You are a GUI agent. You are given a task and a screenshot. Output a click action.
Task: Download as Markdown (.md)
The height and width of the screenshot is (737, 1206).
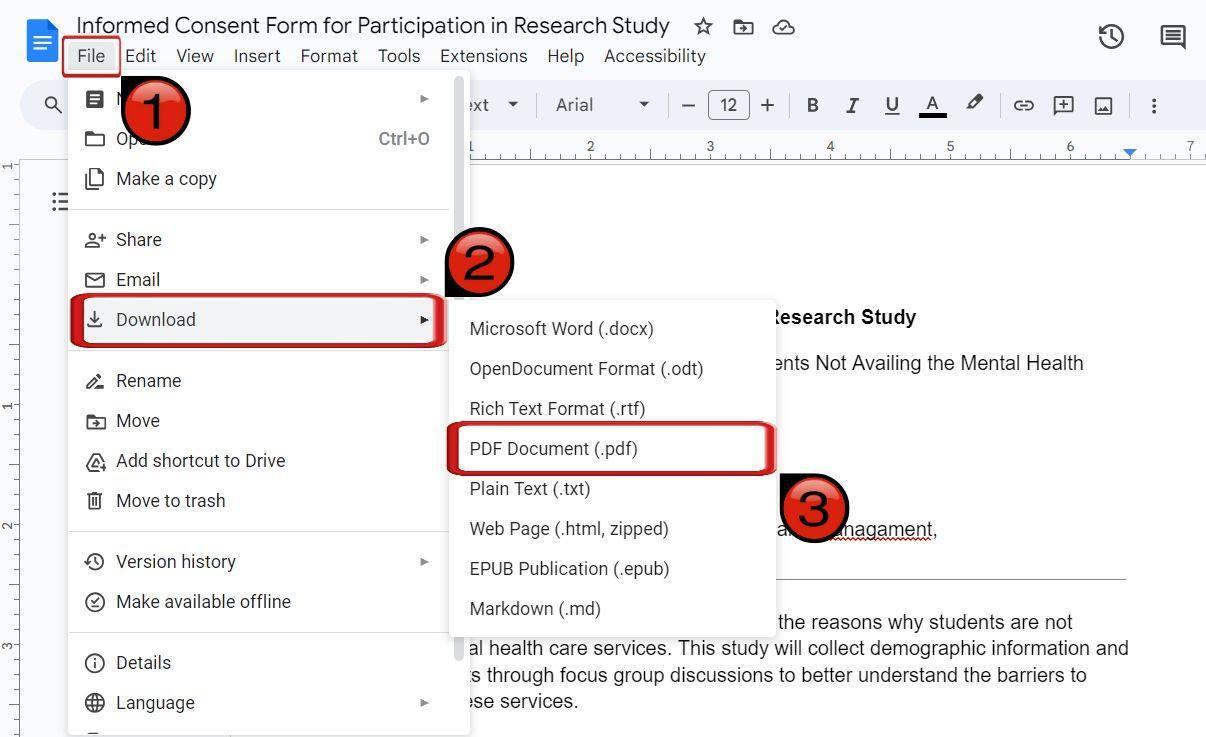click(612, 609)
